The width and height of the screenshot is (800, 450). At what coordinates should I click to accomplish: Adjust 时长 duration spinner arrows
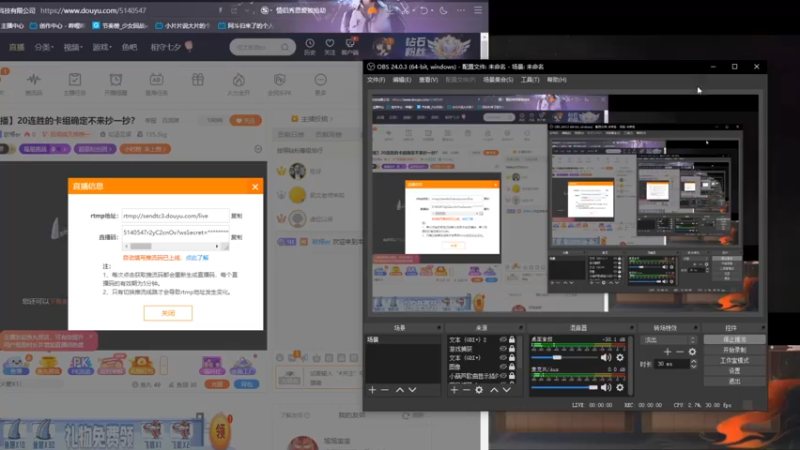[693, 364]
